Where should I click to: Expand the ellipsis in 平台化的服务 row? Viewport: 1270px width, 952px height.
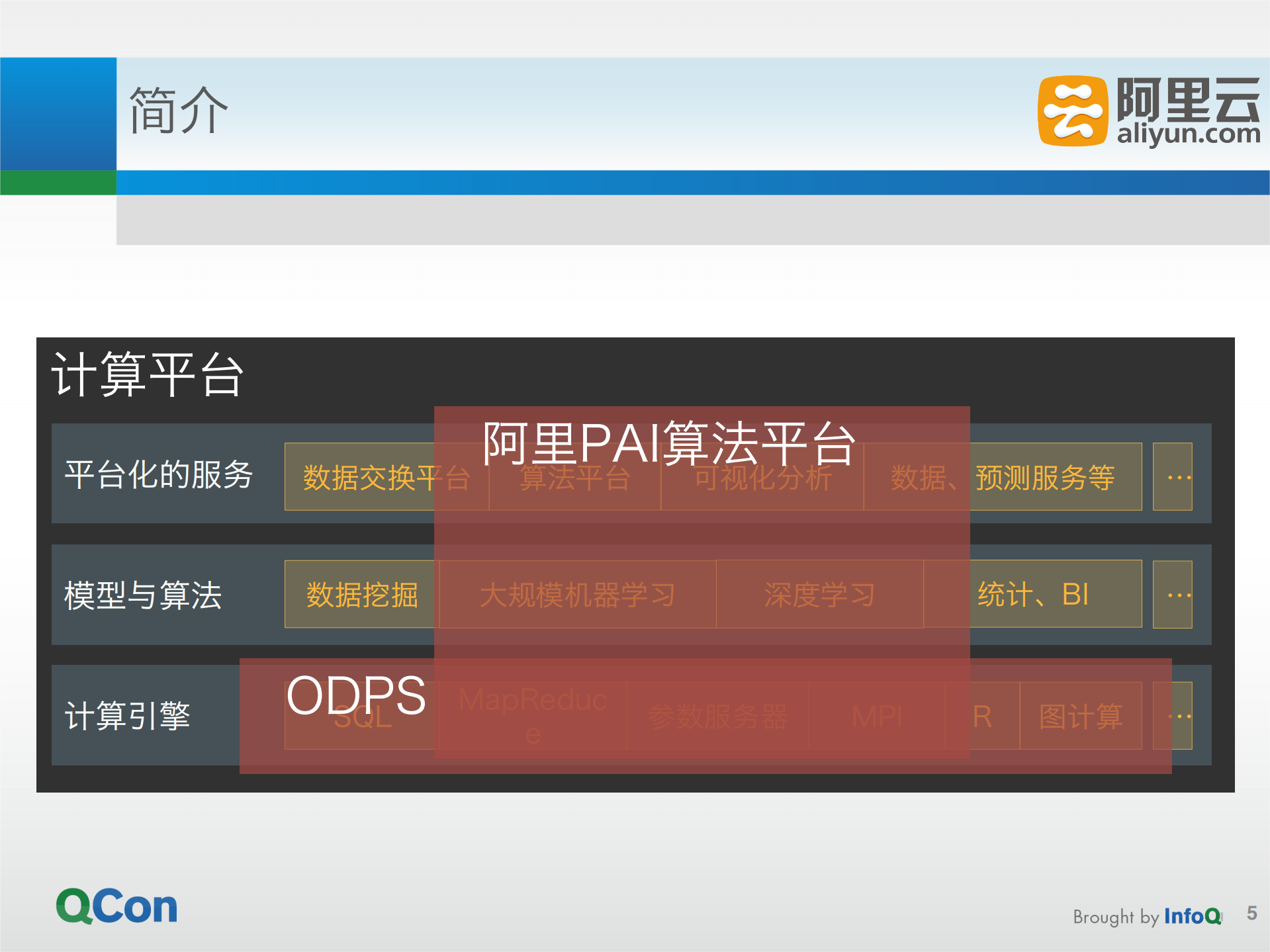[1173, 476]
